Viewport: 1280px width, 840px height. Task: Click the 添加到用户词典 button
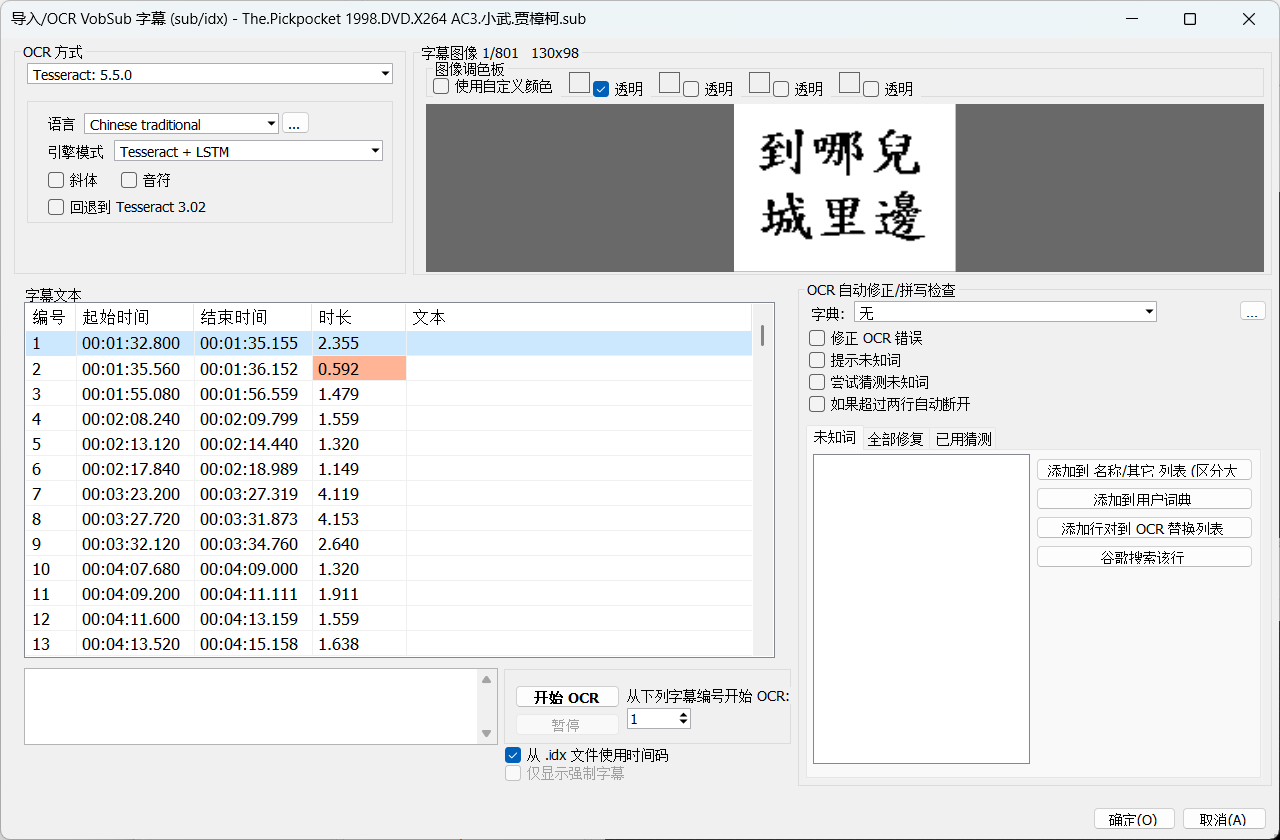tap(1143, 499)
